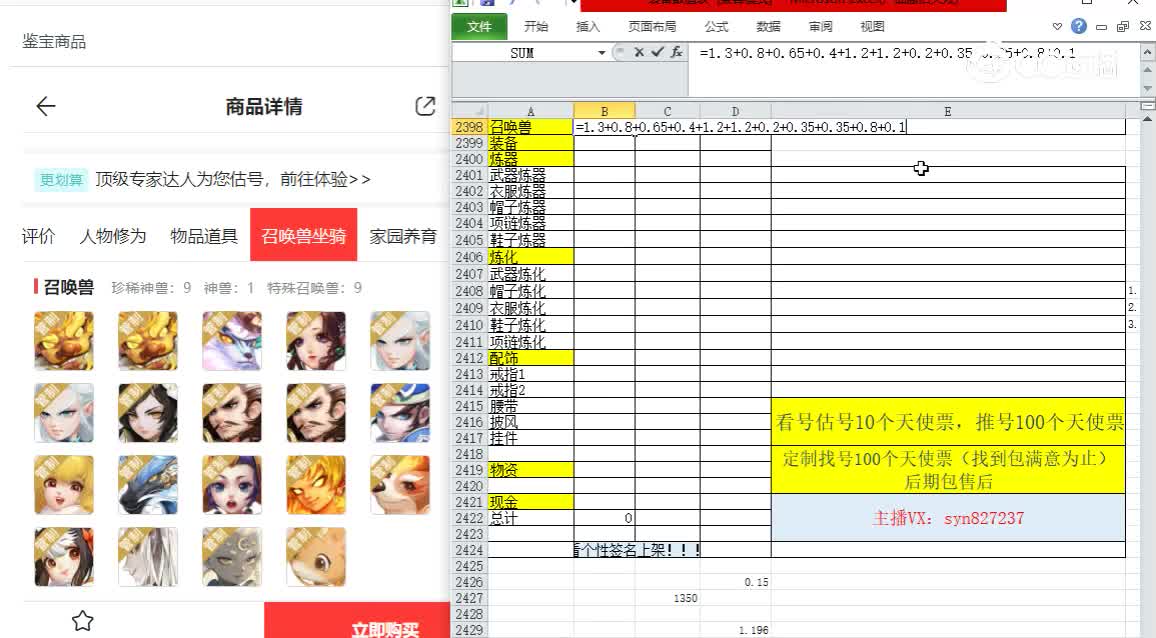Image resolution: width=1156 pixels, height=638 pixels.
Task: Open the 文件 tab in Excel
Action: coord(479,27)
